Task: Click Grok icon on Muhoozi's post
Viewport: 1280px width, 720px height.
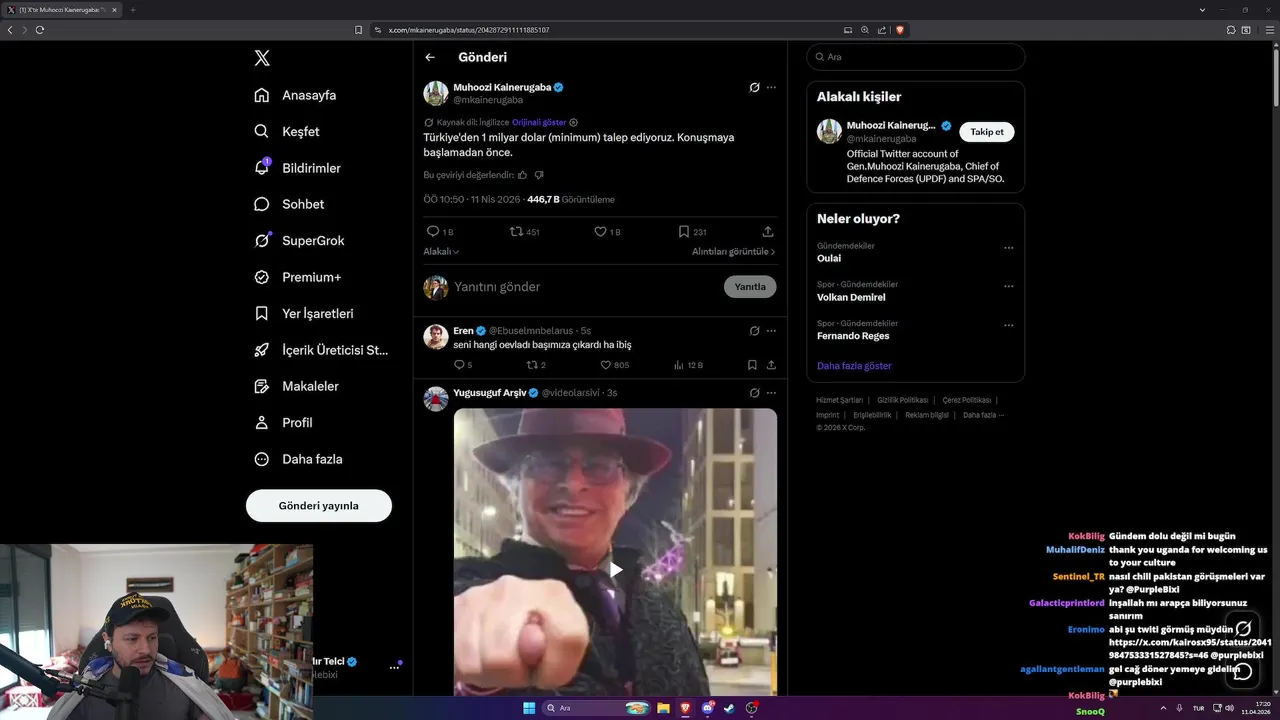Action: 755,87
